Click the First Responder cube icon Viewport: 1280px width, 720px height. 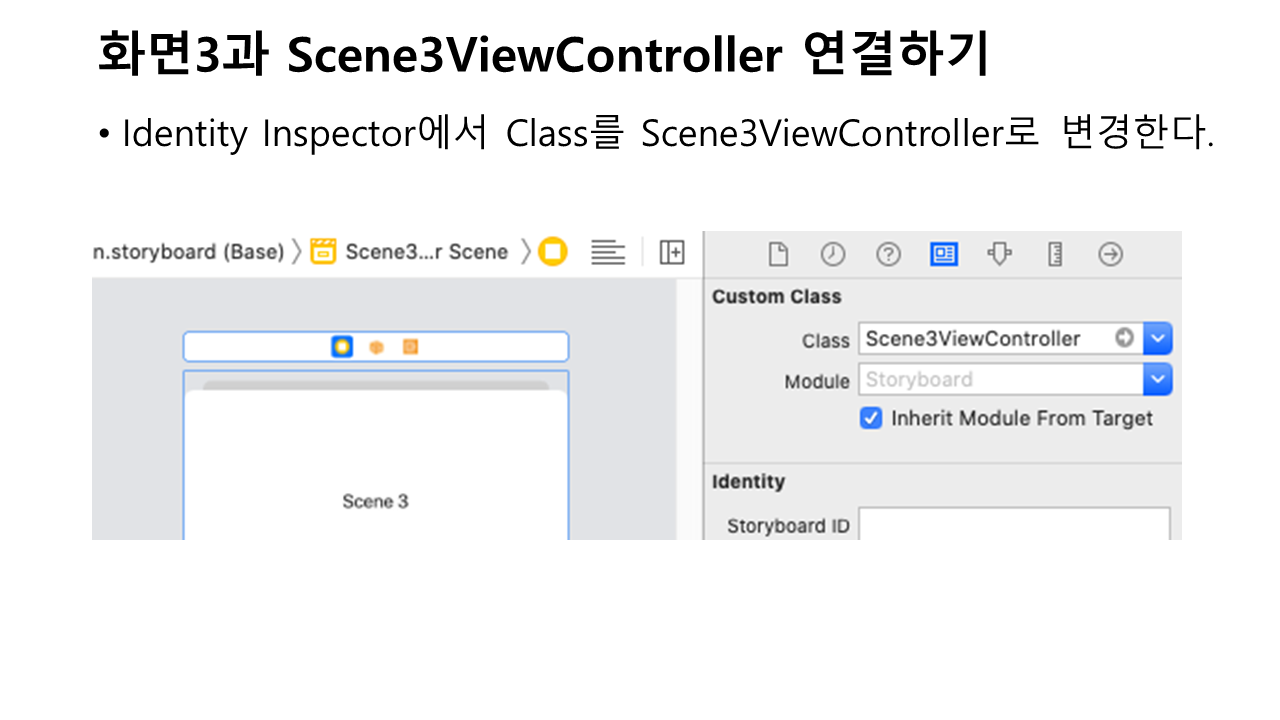point(376,347)
